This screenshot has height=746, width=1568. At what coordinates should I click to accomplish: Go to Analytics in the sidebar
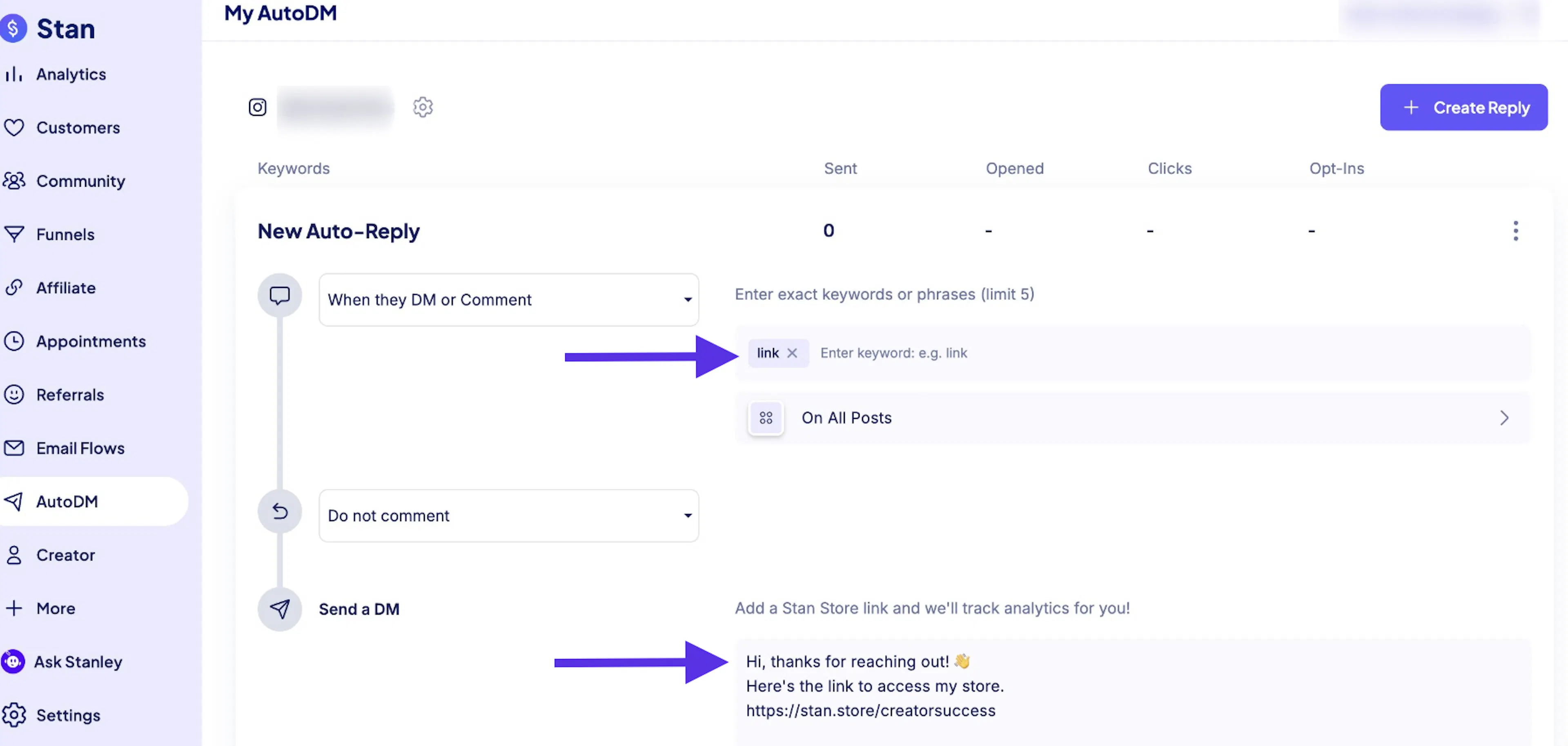[x=71, y=74]
